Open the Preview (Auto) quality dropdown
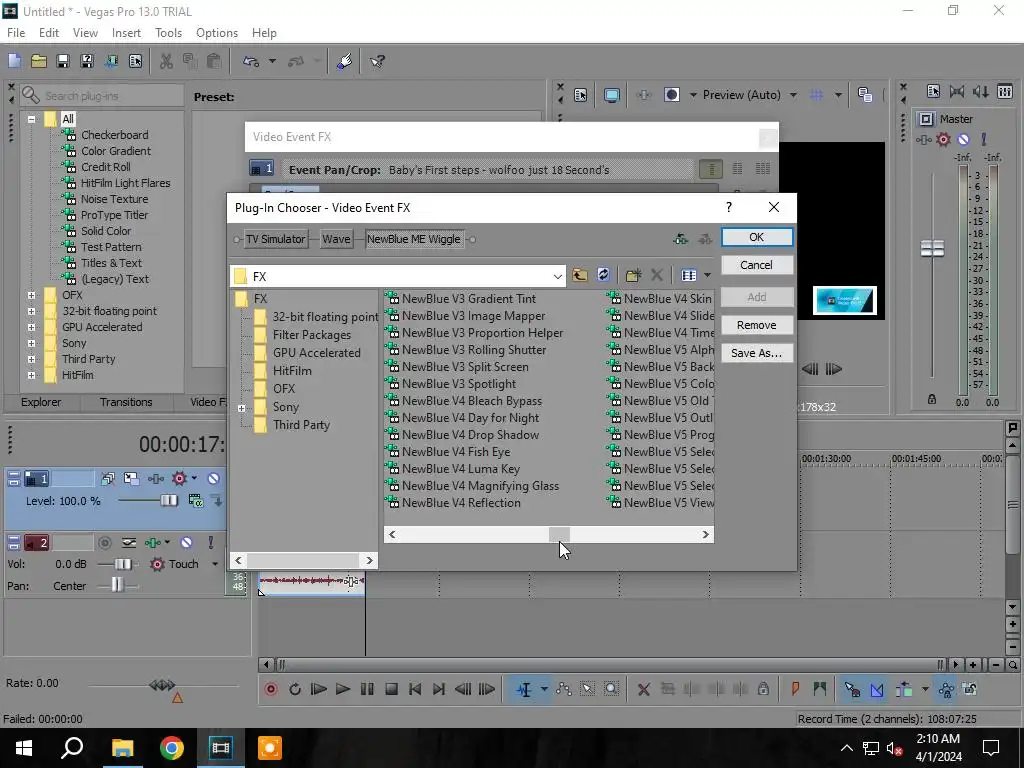The image size is (1024, 768). point(793,95)
